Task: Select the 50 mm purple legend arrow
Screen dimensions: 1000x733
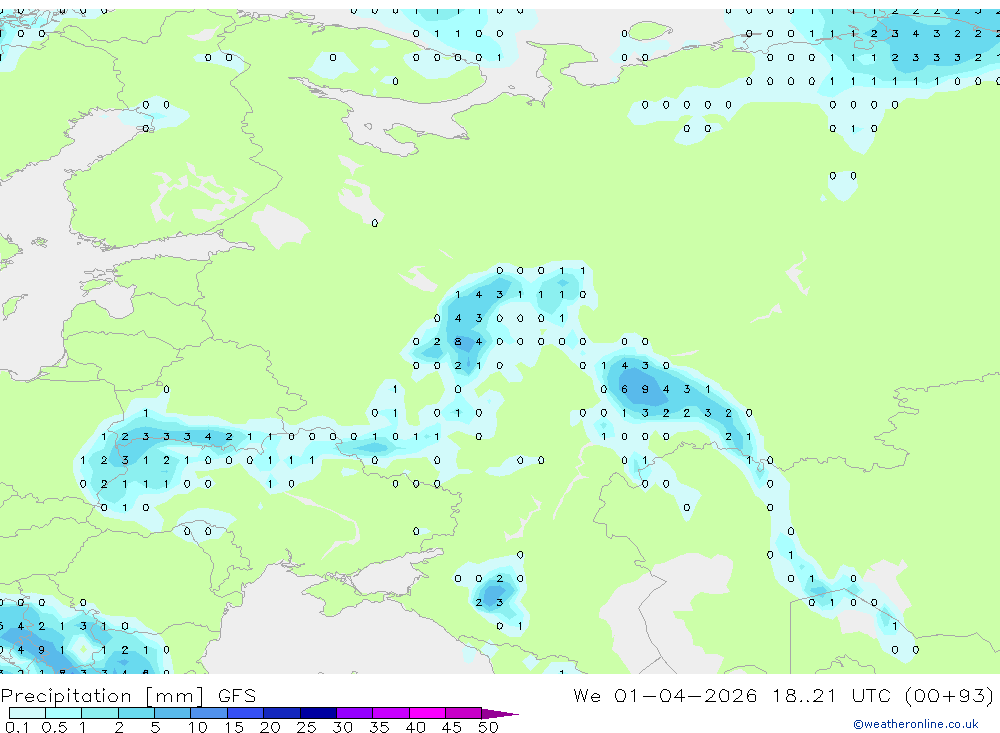Action: (499, 714)
